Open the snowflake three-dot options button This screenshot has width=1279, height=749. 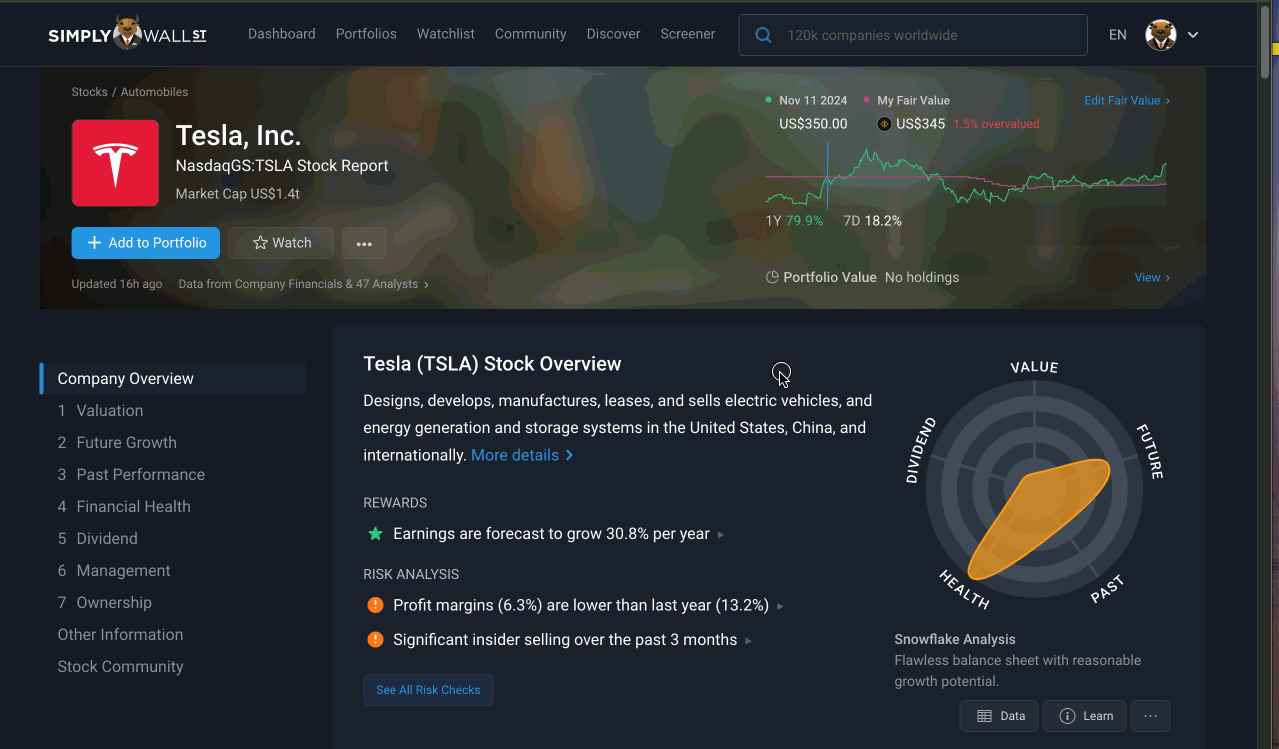pyautogui.click(x=1150, y=716)
